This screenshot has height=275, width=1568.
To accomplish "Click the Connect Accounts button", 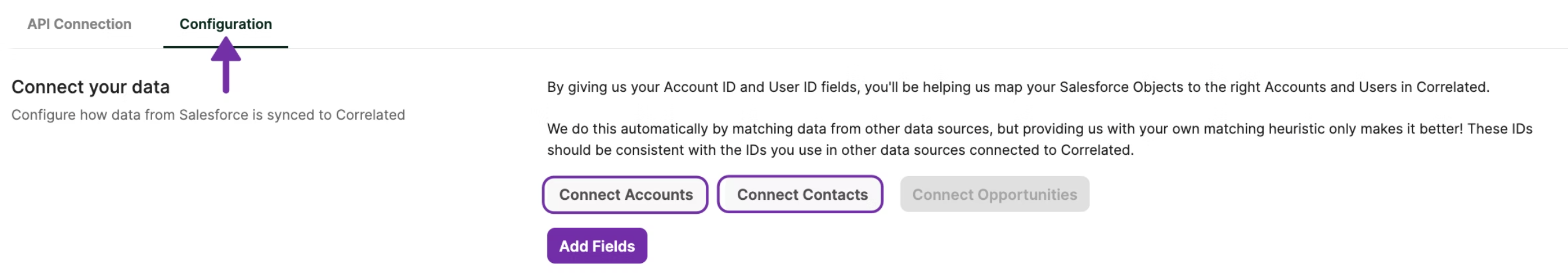I will click(x=625, y=195).
